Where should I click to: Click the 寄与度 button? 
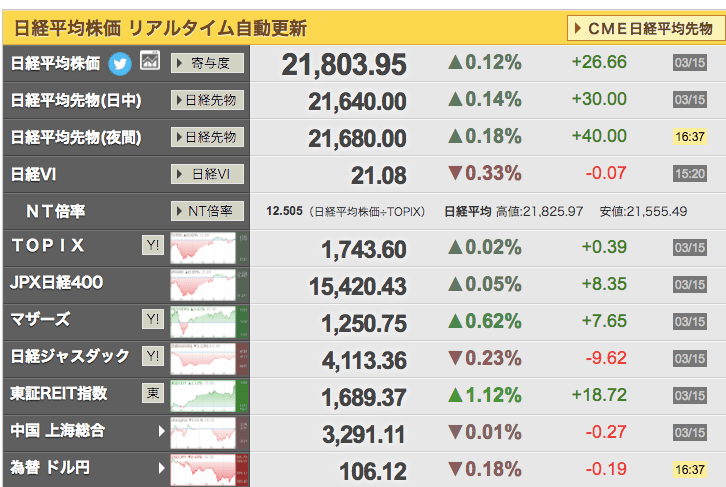tap(207, 63)
